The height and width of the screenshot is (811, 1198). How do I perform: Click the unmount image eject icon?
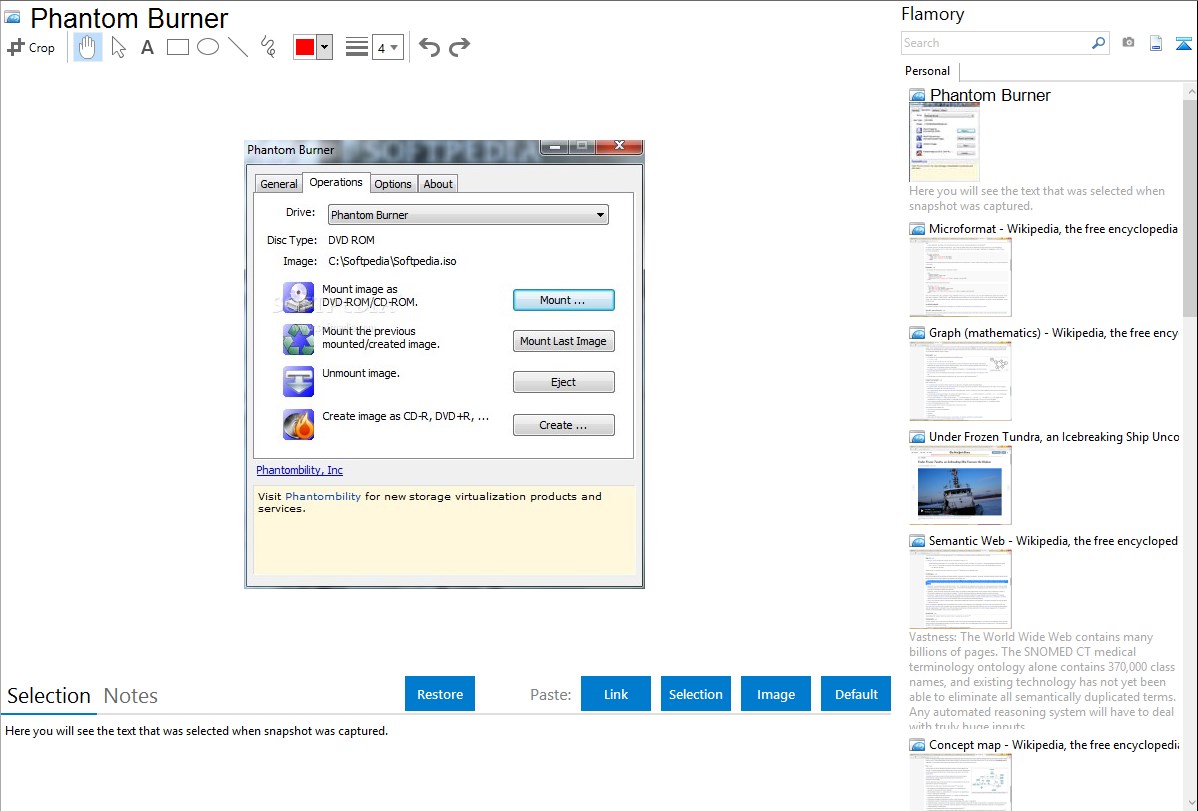[298, 381]
